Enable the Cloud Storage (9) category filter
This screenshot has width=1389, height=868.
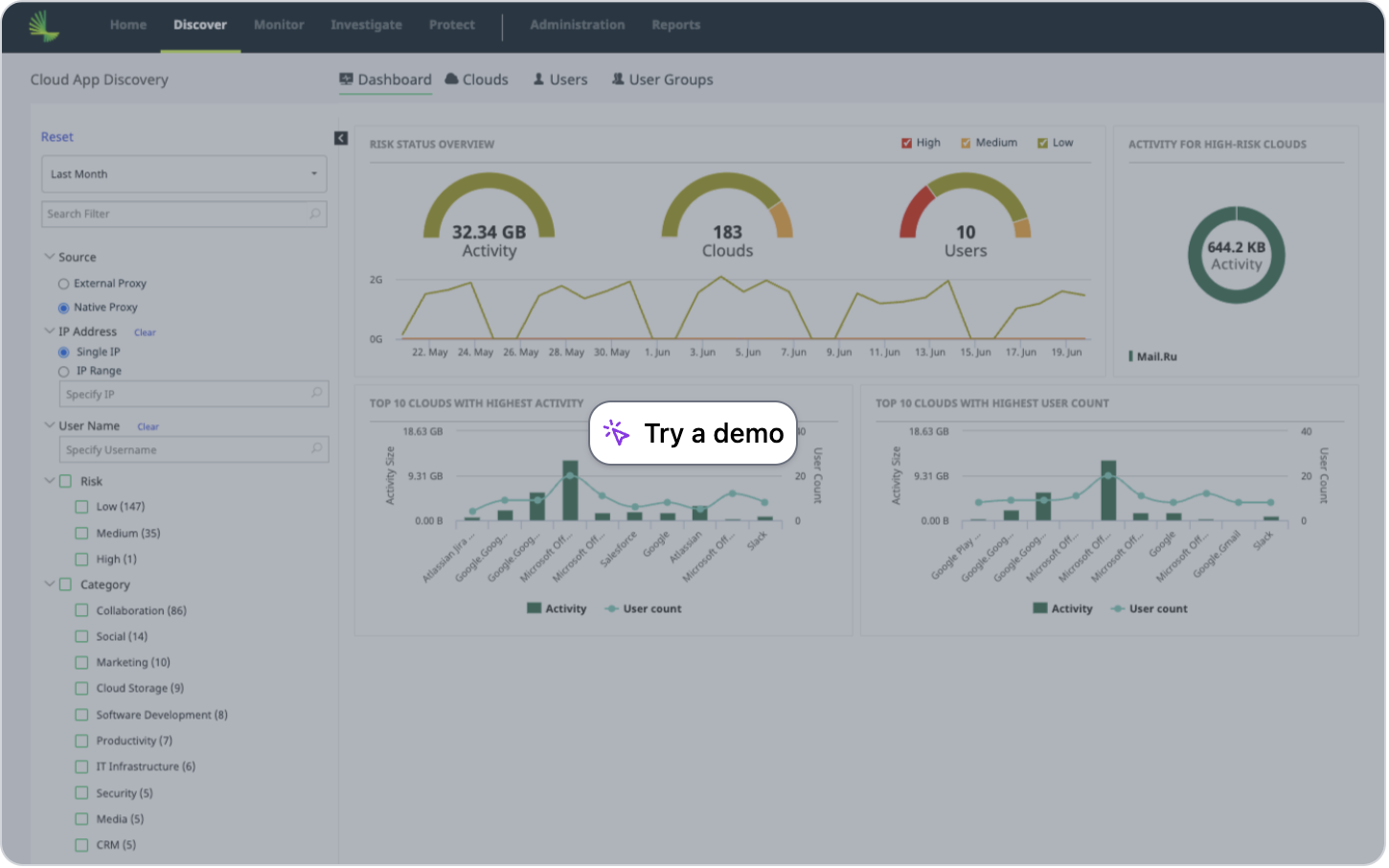coord(81,688)
